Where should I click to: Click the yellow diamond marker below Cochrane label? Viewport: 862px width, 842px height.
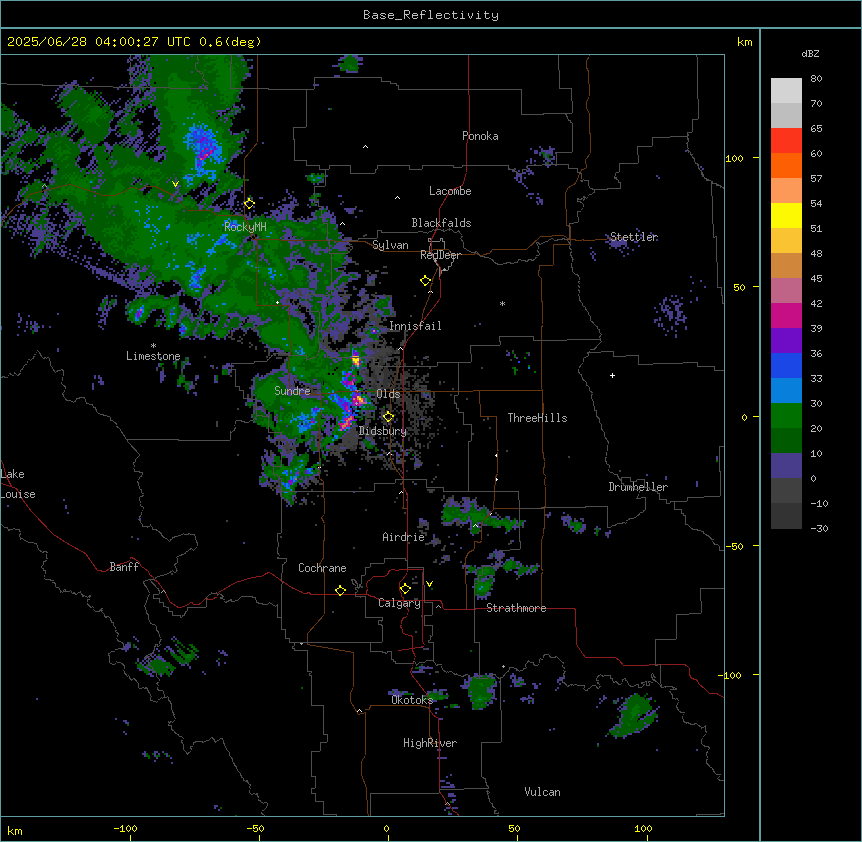tap(340, 590)
